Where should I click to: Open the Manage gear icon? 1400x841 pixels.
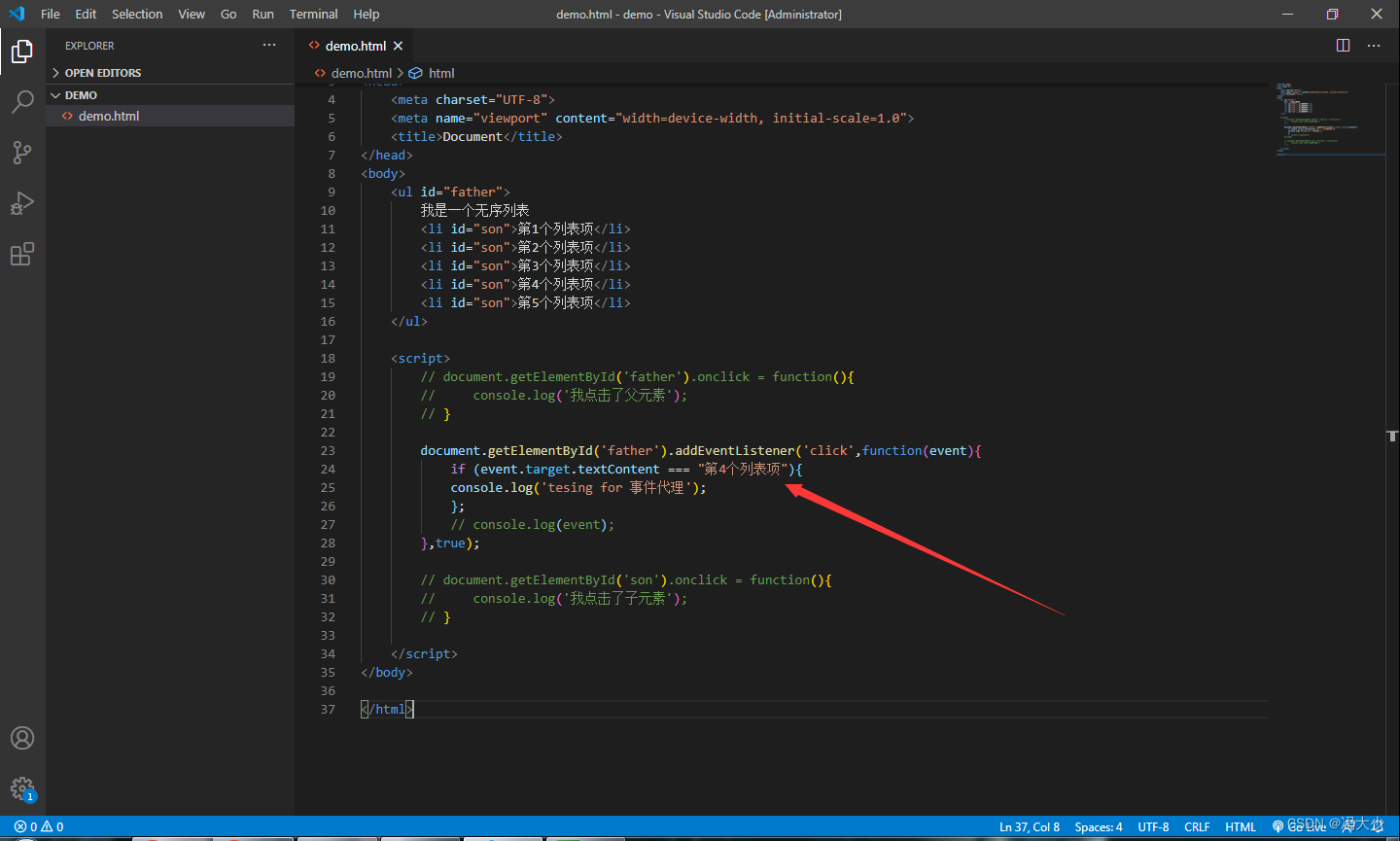[x=22, y=788]
